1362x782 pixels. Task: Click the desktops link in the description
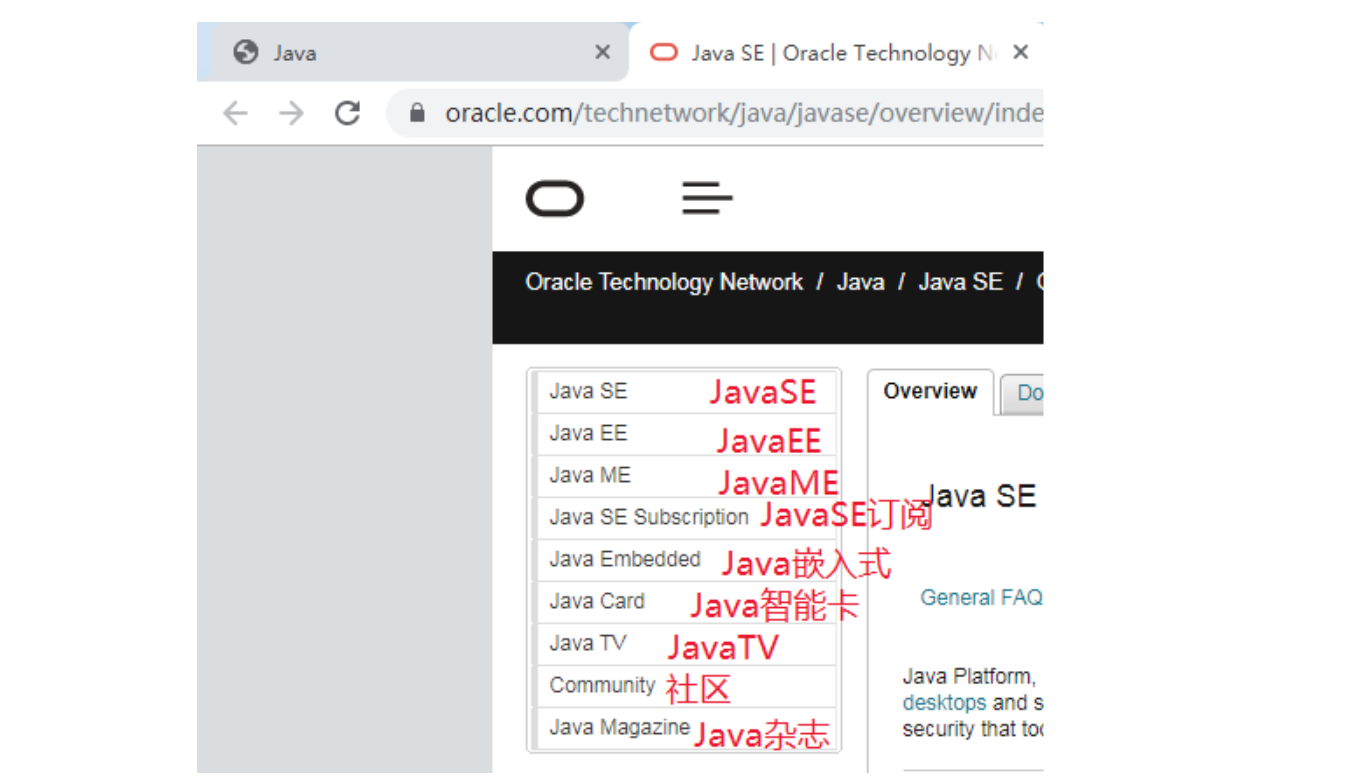click(944, 702)
